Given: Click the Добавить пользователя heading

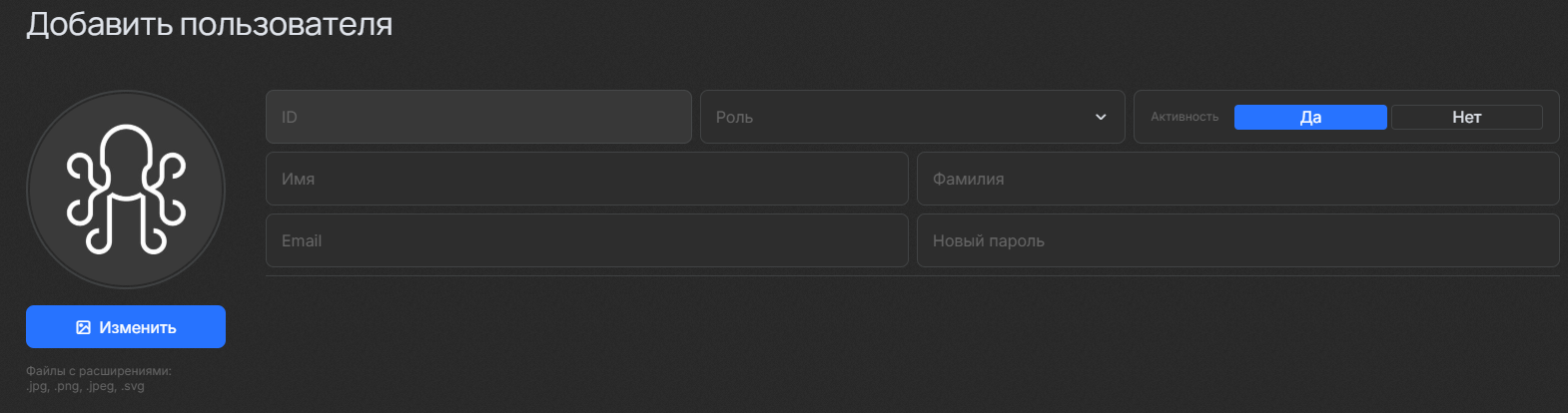Looking at the screenshot, I should coord(210,25).
